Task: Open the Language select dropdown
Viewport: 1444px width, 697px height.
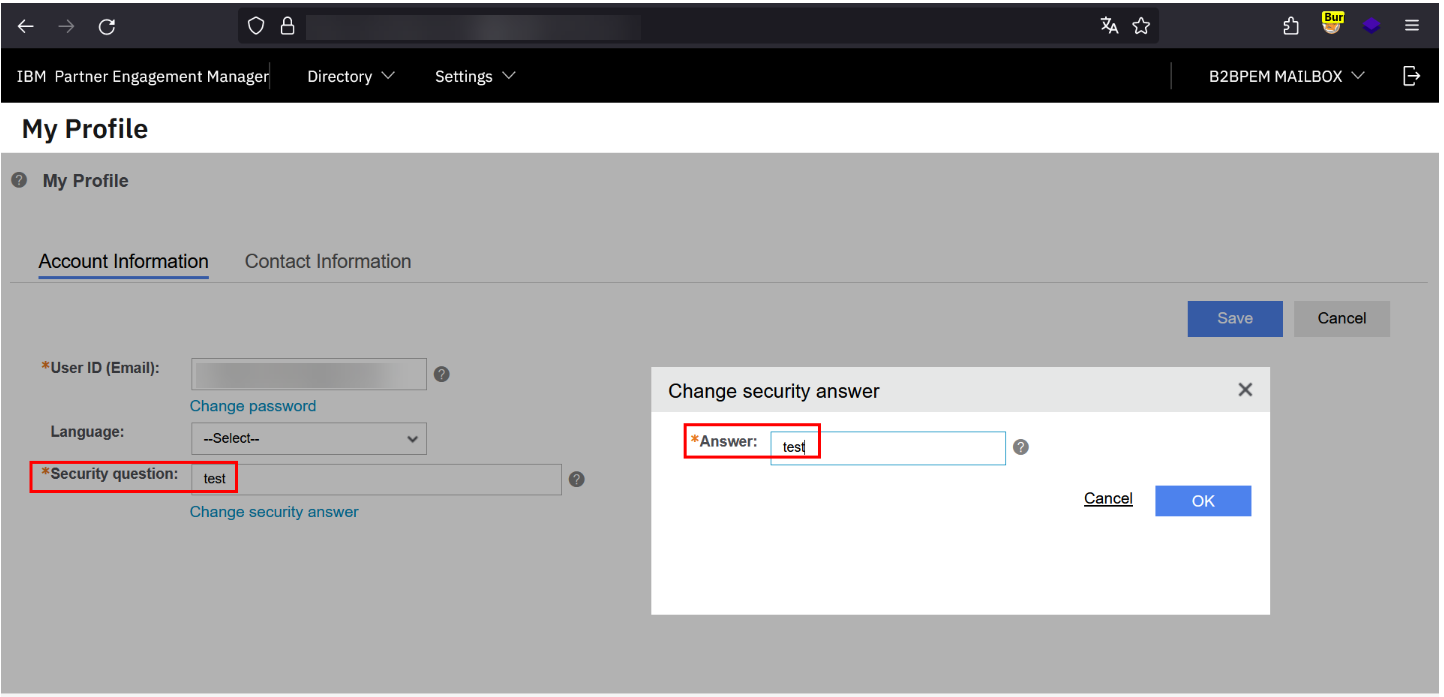Action: (x=308, y=438)
